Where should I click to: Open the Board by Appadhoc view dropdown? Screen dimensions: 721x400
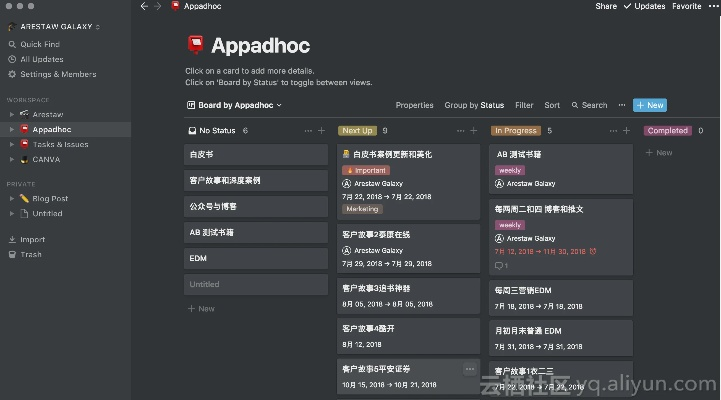click(235, 105)
